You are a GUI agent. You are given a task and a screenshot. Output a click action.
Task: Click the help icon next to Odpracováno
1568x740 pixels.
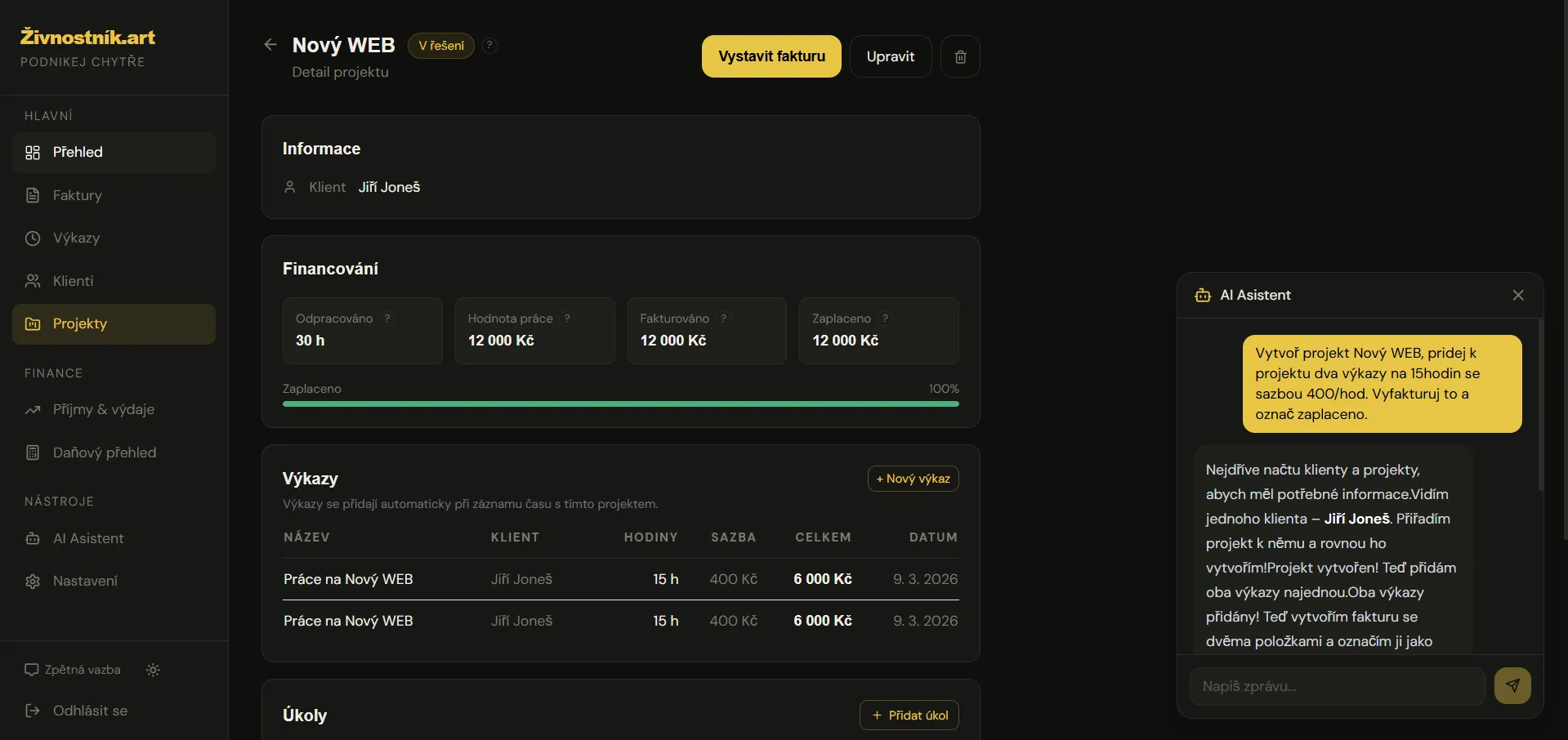pos(387,319)
